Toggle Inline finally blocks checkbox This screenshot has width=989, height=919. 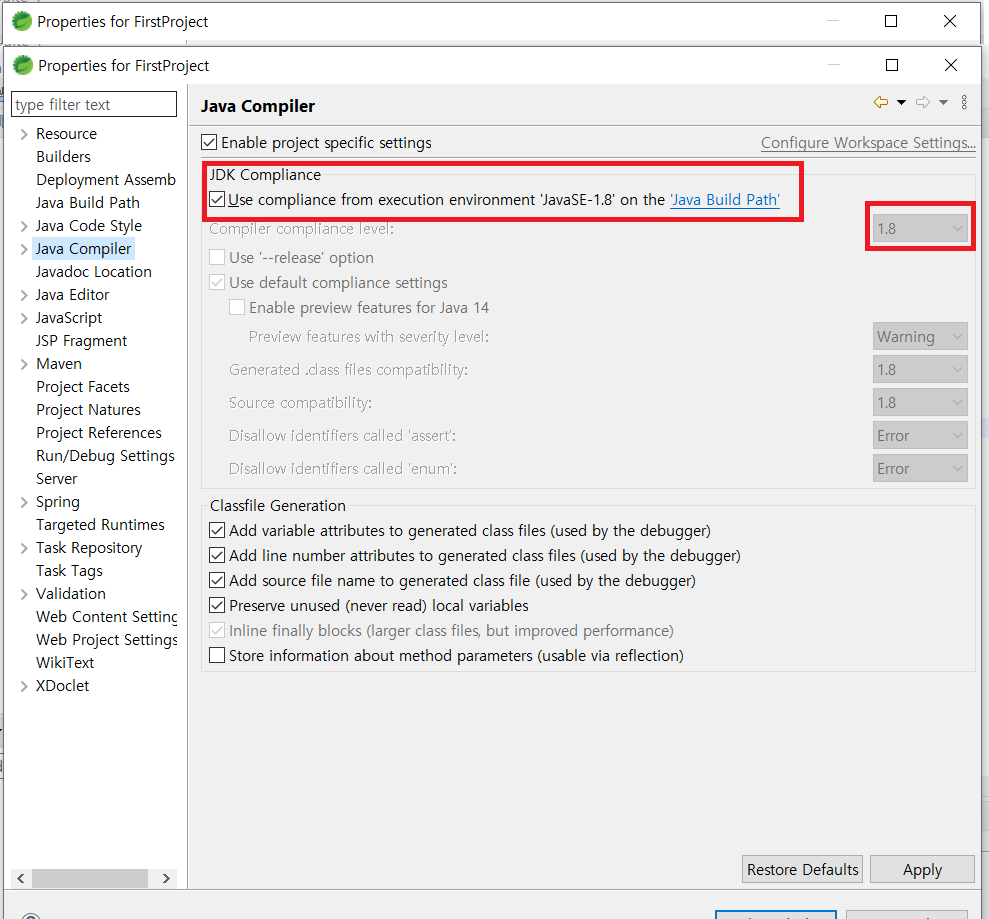(x=217, y=630)
